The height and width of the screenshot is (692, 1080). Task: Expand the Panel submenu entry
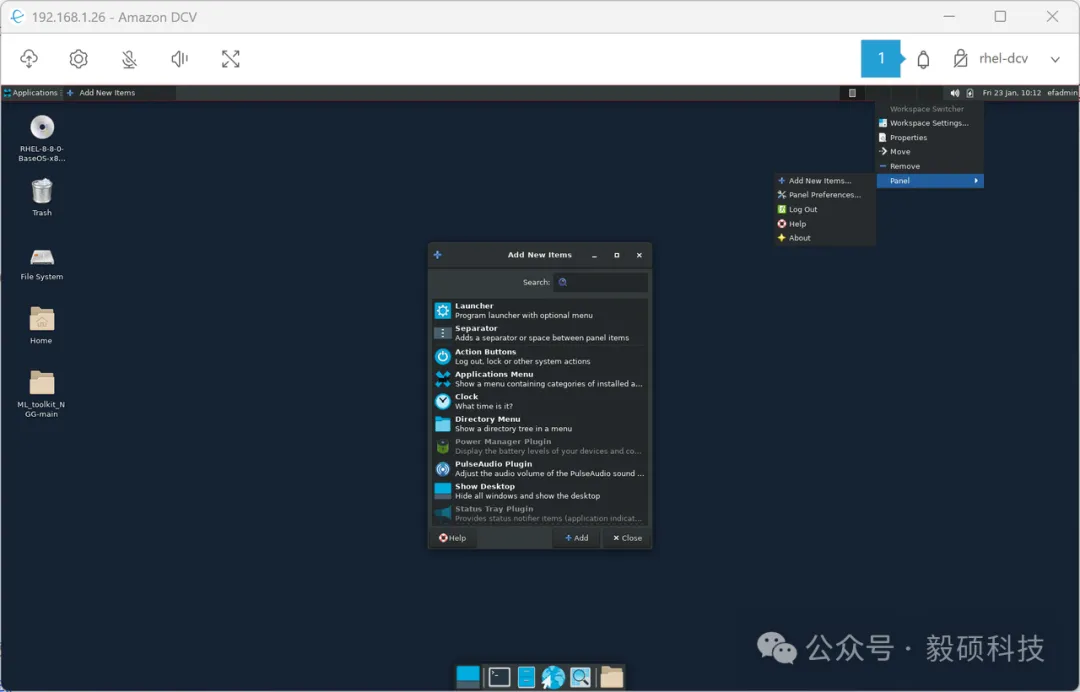coord(929,181)
